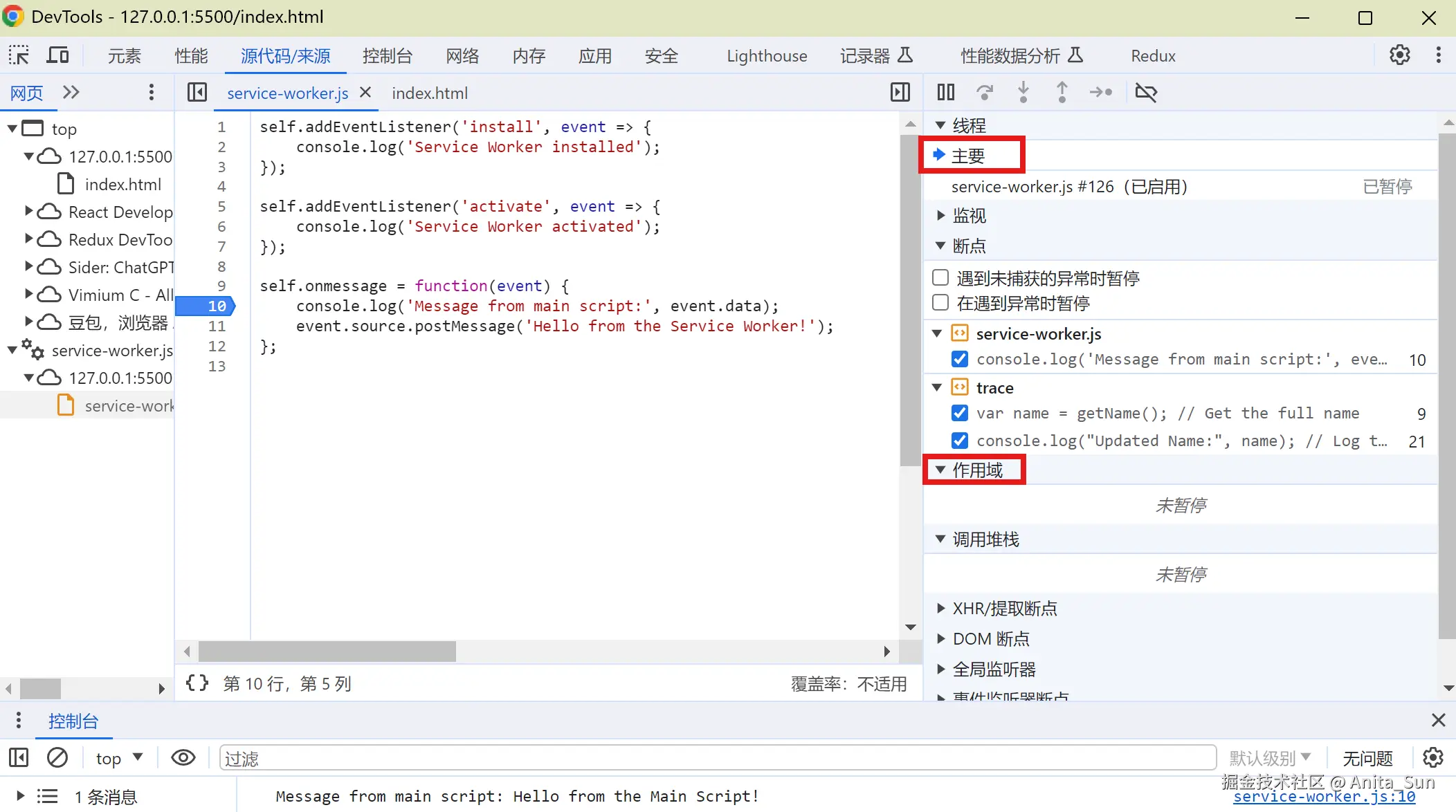Viewport: 1456px width, 812px height.
Task: Open console context dropdown top
Action: (120, 758)
